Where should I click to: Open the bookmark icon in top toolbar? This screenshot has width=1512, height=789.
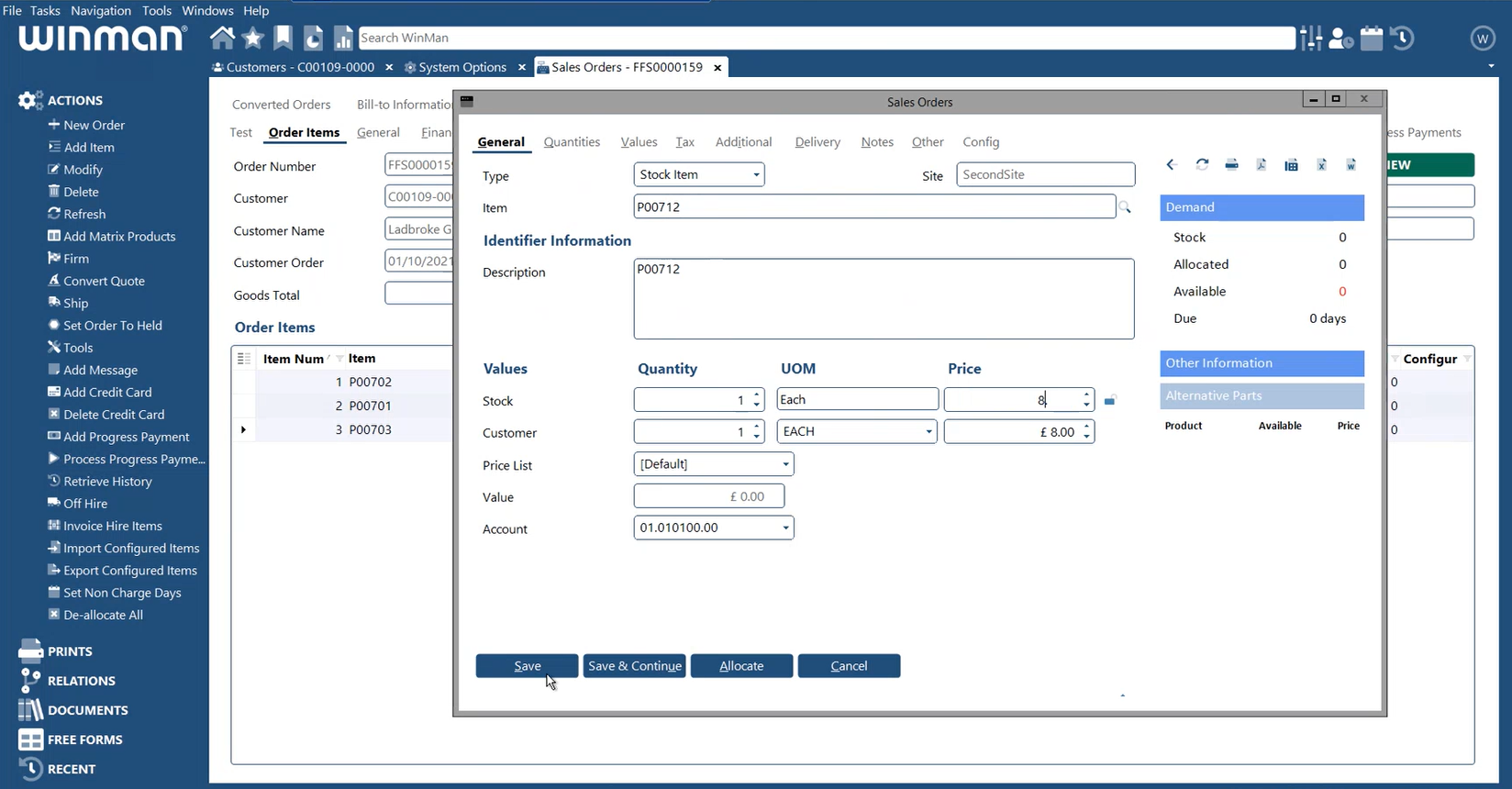pos(283,38)
